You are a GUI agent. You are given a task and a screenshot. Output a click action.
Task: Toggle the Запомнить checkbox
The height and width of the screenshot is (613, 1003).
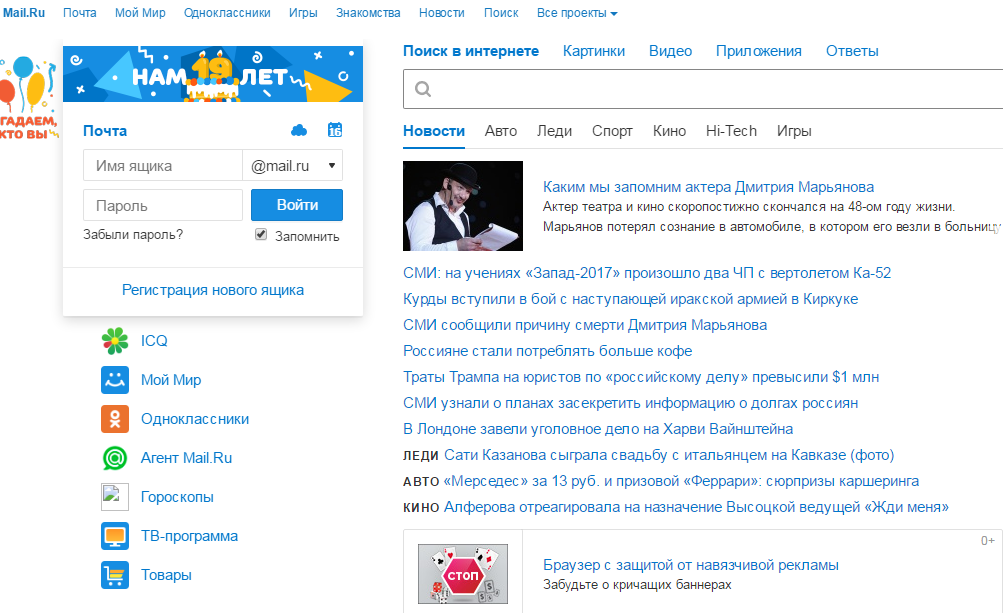click(261, 234)
